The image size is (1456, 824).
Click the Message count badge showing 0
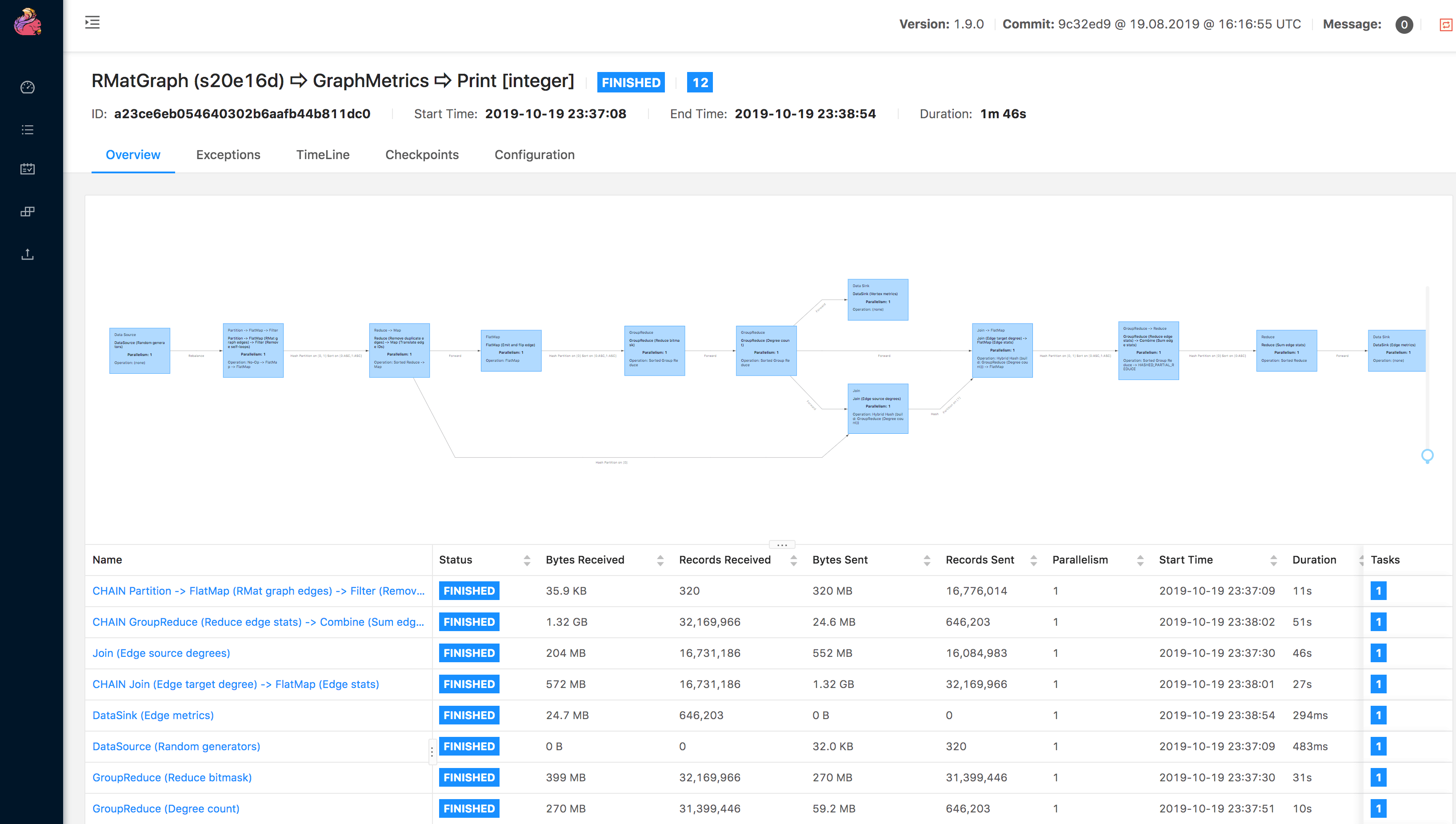pos(1404,24)
